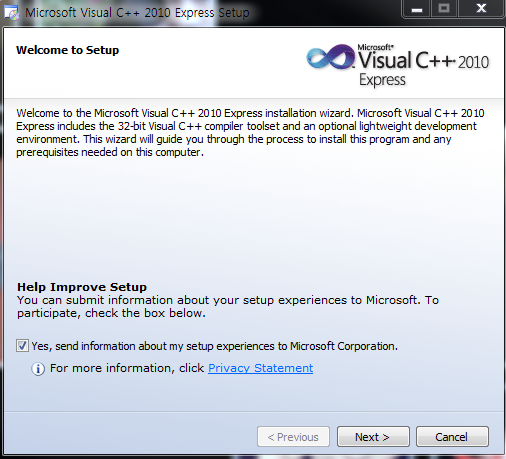Image resolution: width=506 pixels, height=459 pixels.
Task: Click the blue information icon beside privacy text
Action: click(38, 369)
